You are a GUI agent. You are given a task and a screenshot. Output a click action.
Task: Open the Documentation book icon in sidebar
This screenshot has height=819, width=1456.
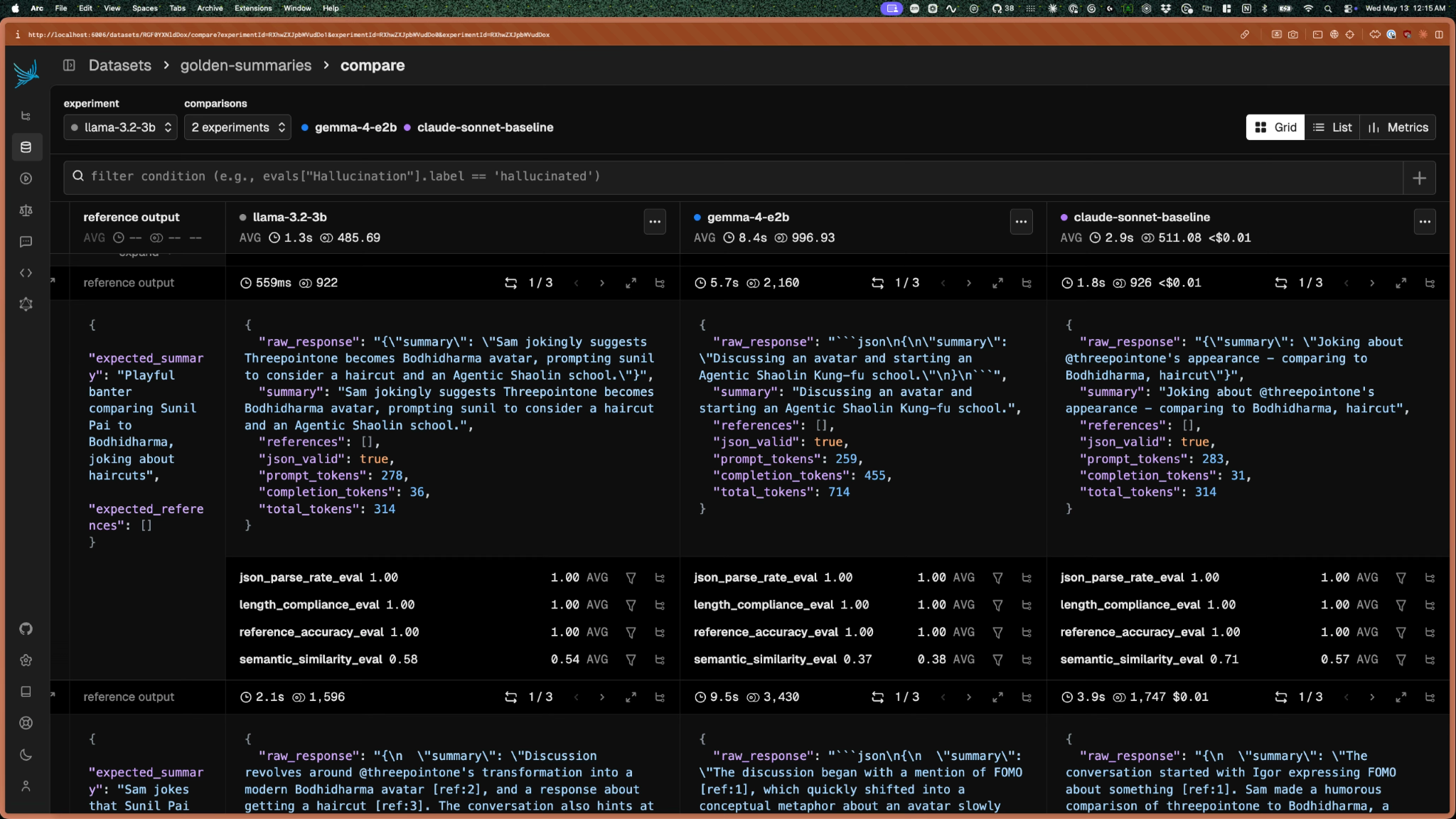coord(26,692)
